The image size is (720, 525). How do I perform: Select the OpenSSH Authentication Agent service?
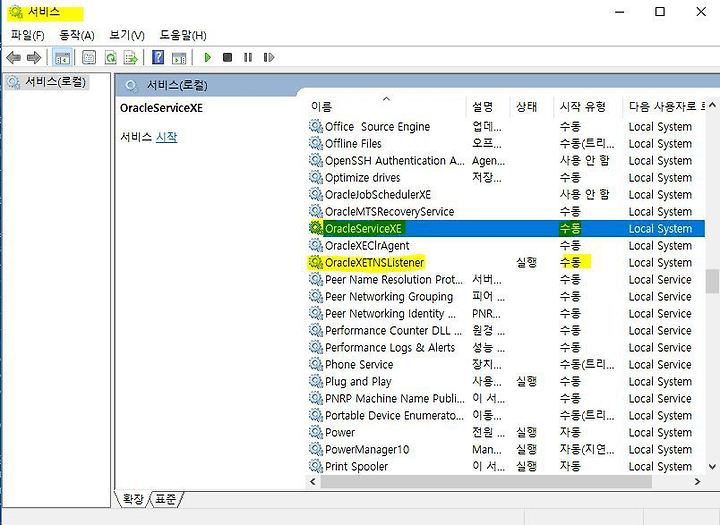tap(506, 160)
